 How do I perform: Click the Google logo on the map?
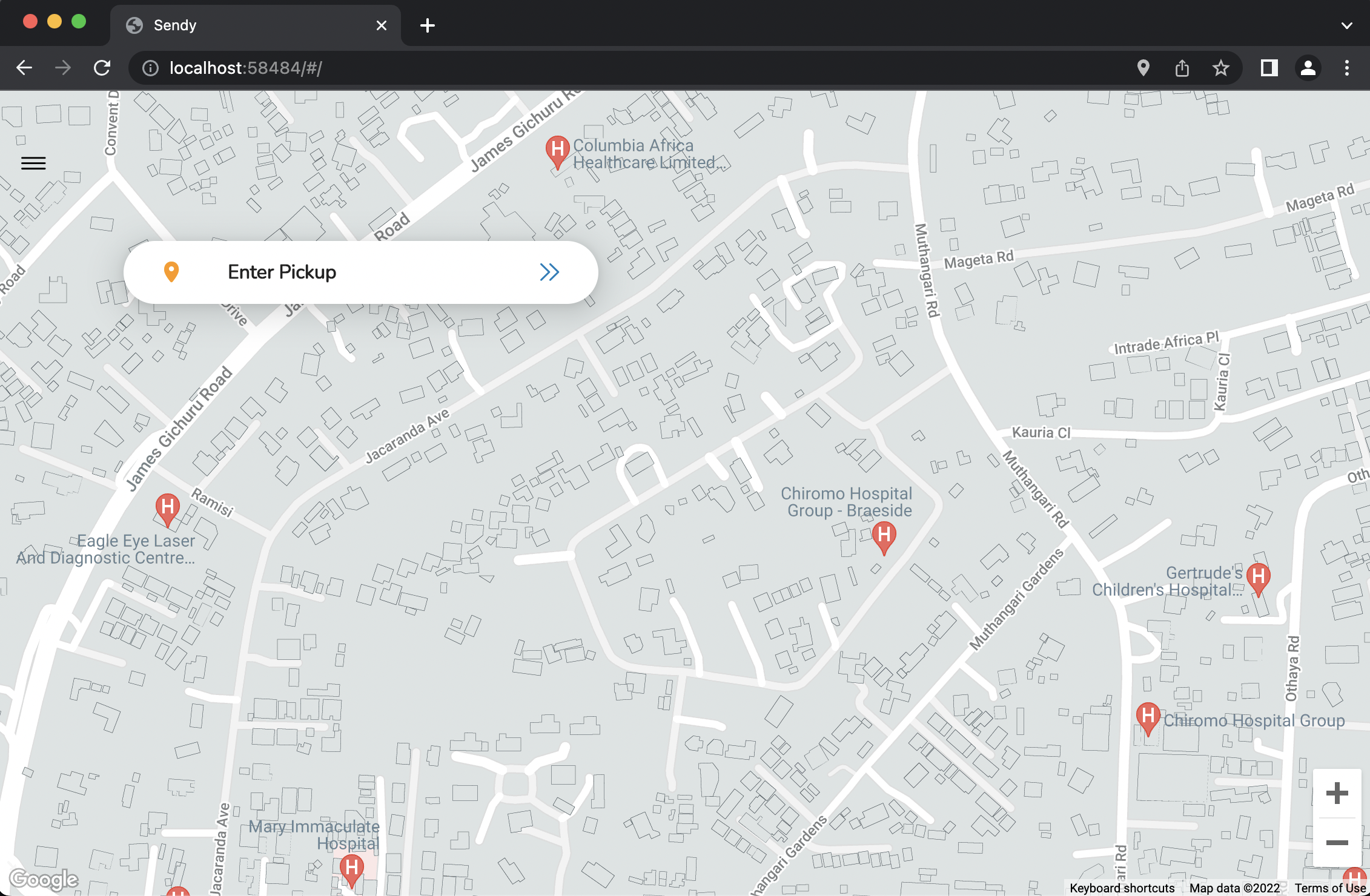coord(44,879)
